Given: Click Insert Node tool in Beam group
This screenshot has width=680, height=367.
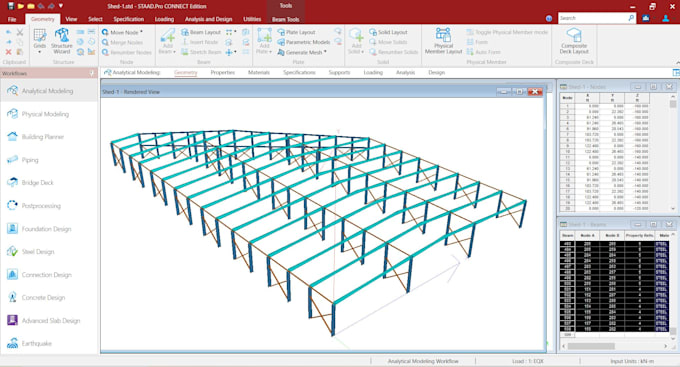Looking at the screenshot, I should 199,42.
